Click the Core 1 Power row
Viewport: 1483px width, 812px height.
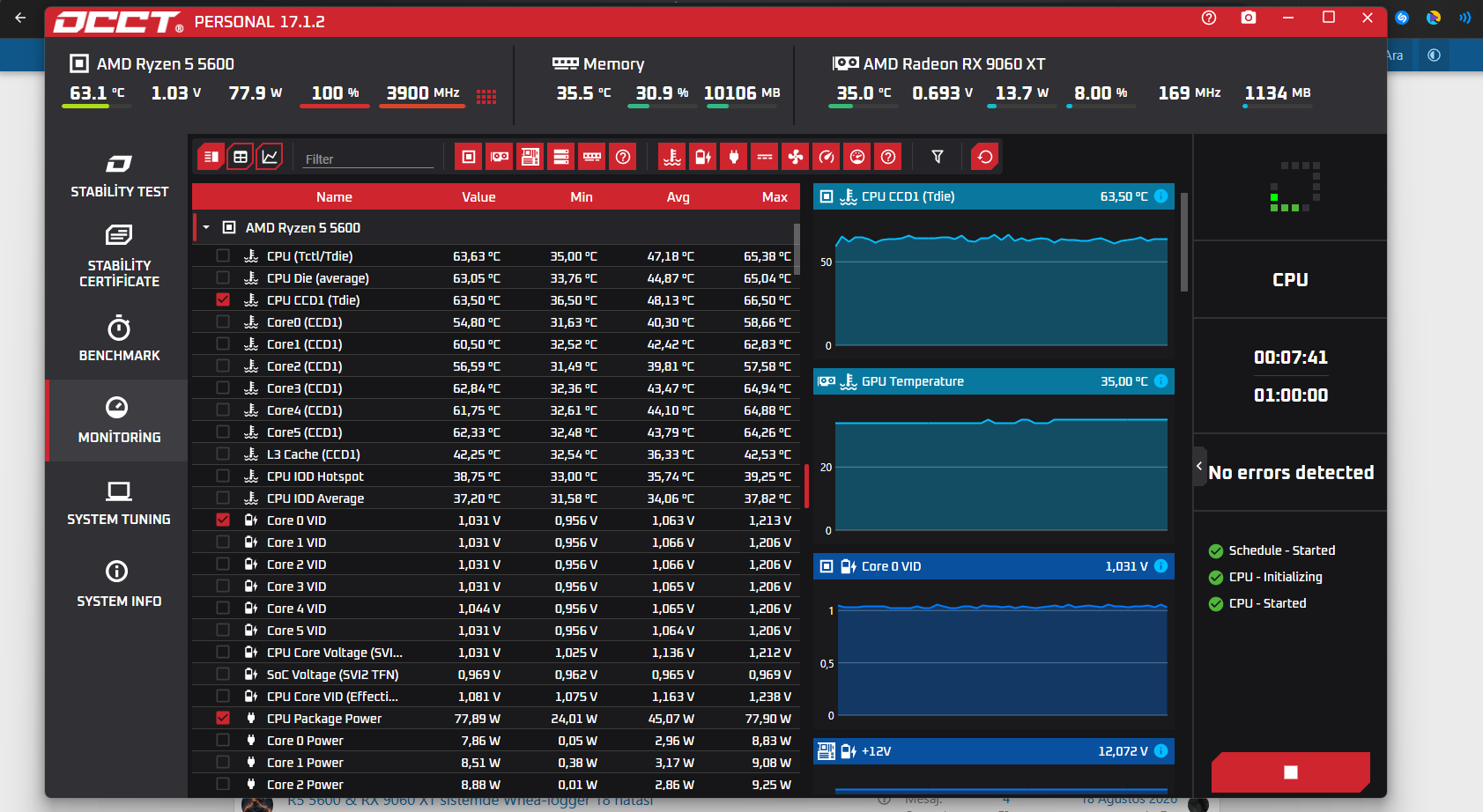point(496,762)
